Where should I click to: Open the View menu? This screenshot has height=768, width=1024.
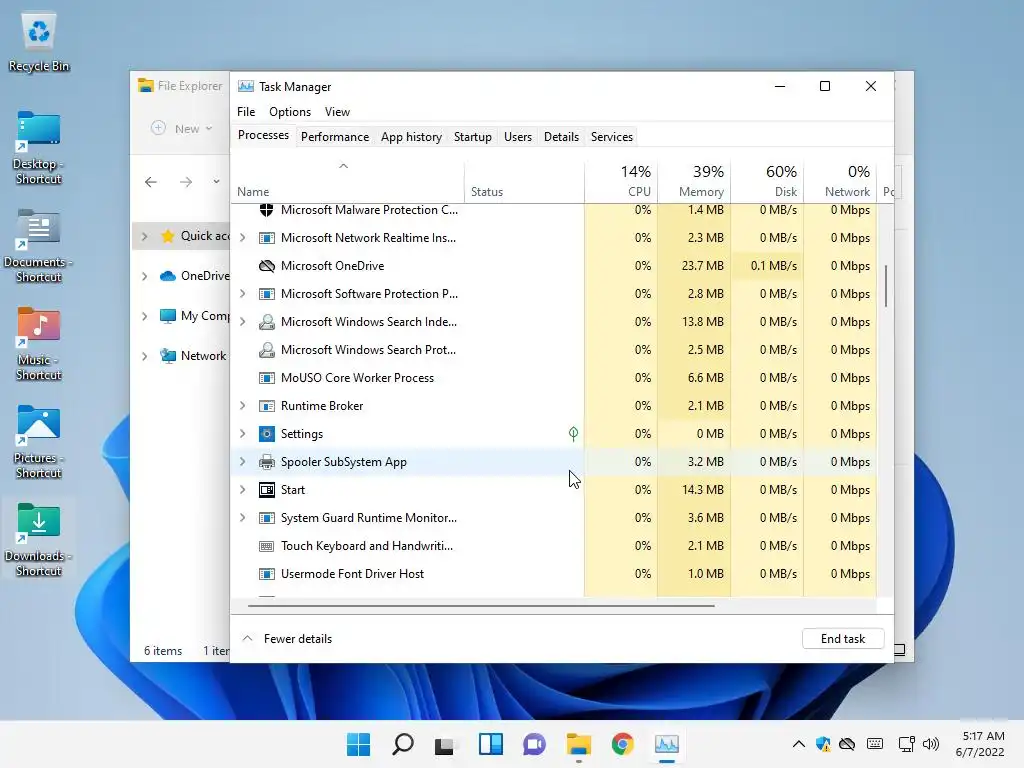[x=338, y=112]
